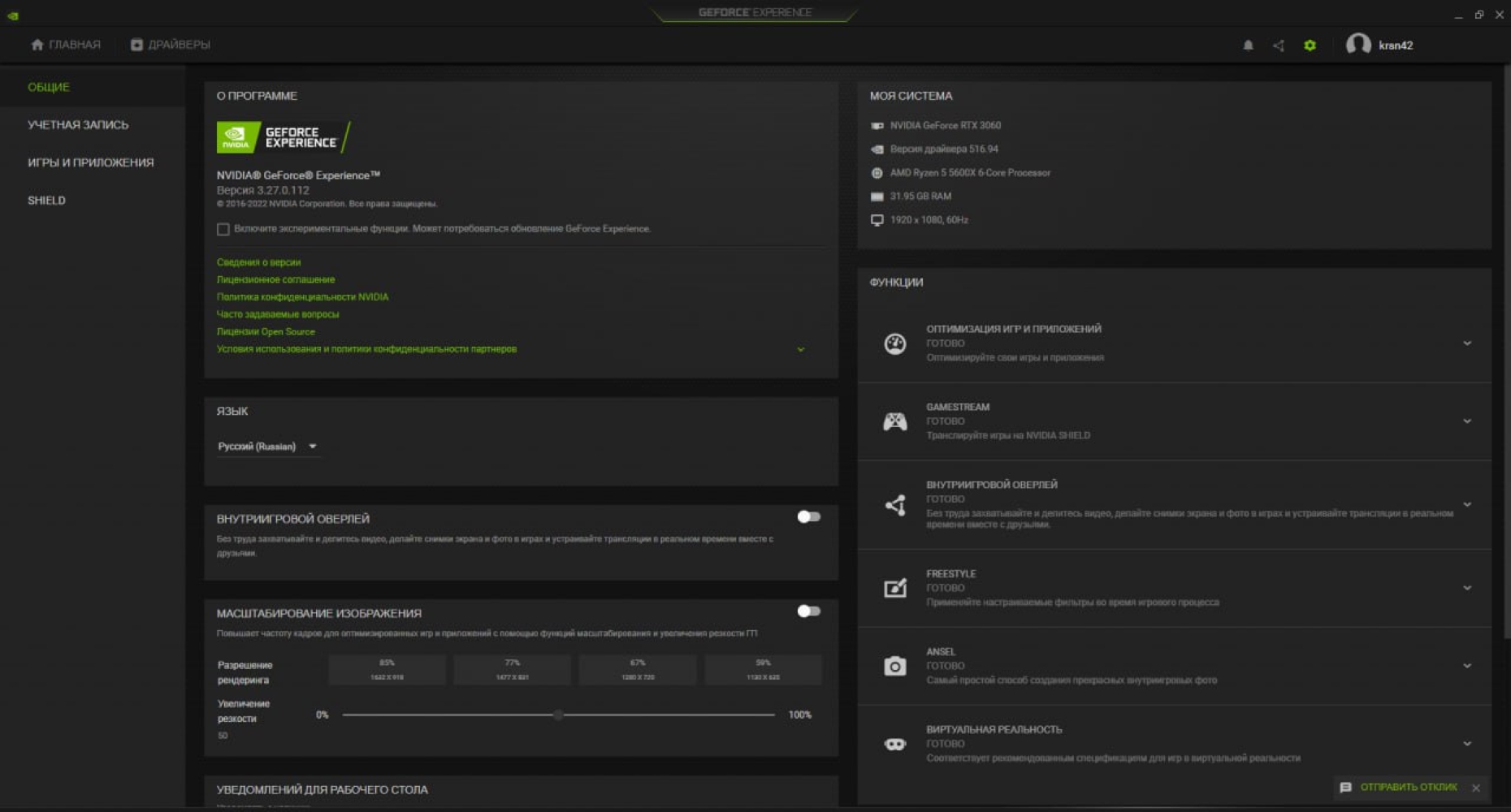This screenshot has height=812, width=1511.
Task: Click the virtual reality headset icon
Action: (x=894, y=744)
